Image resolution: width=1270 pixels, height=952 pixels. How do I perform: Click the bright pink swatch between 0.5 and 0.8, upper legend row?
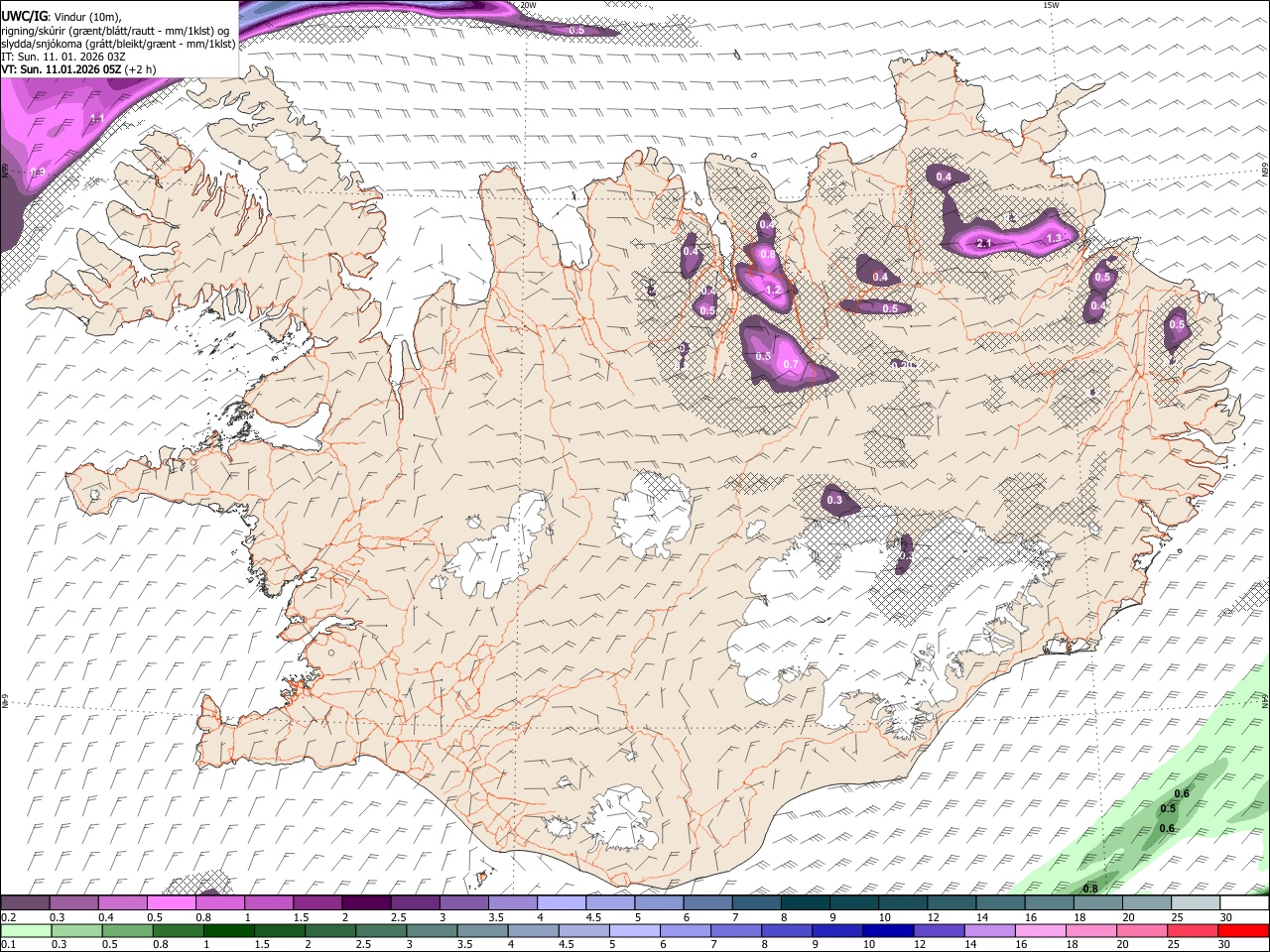[x=171, y=902]
